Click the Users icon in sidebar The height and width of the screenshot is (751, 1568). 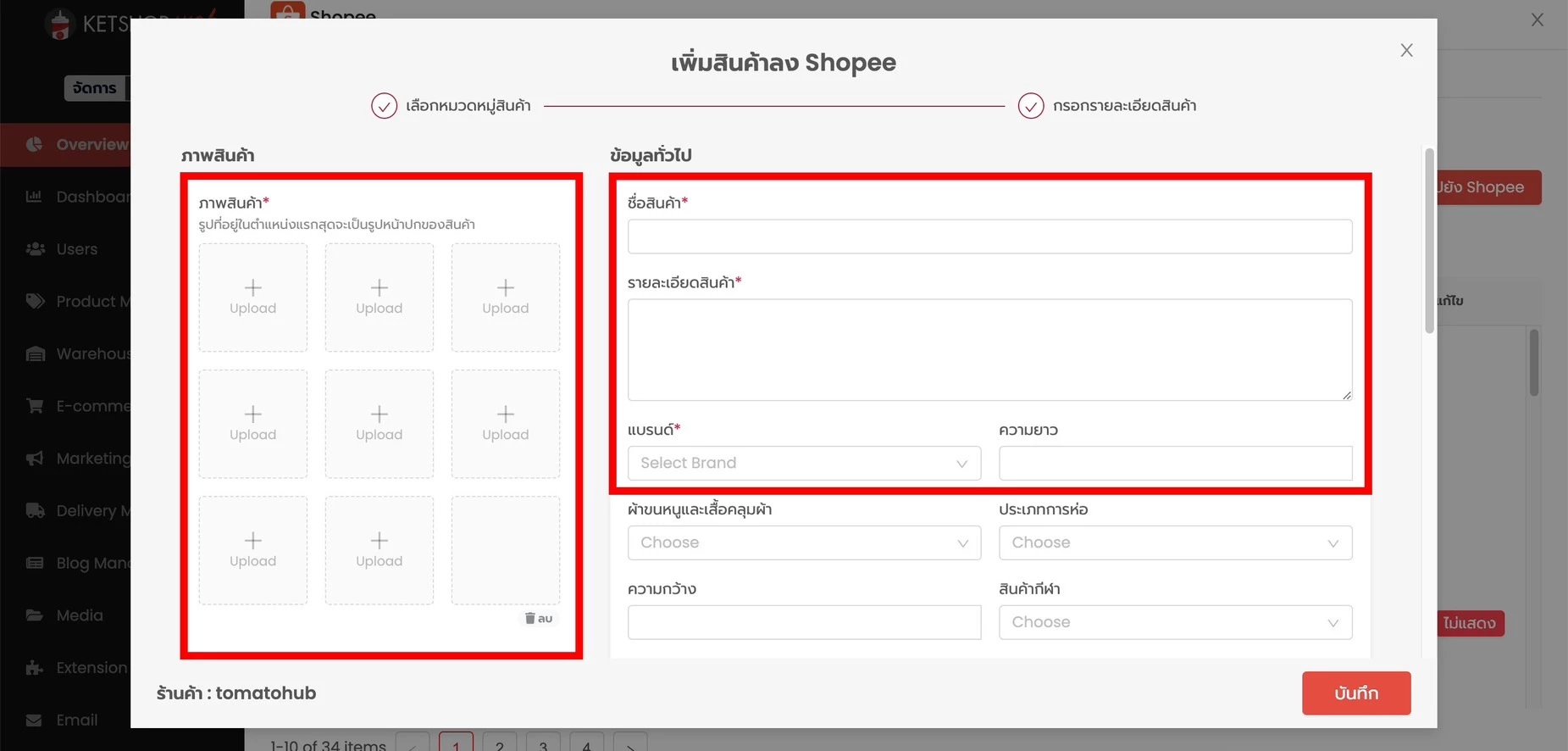[35, 249]
